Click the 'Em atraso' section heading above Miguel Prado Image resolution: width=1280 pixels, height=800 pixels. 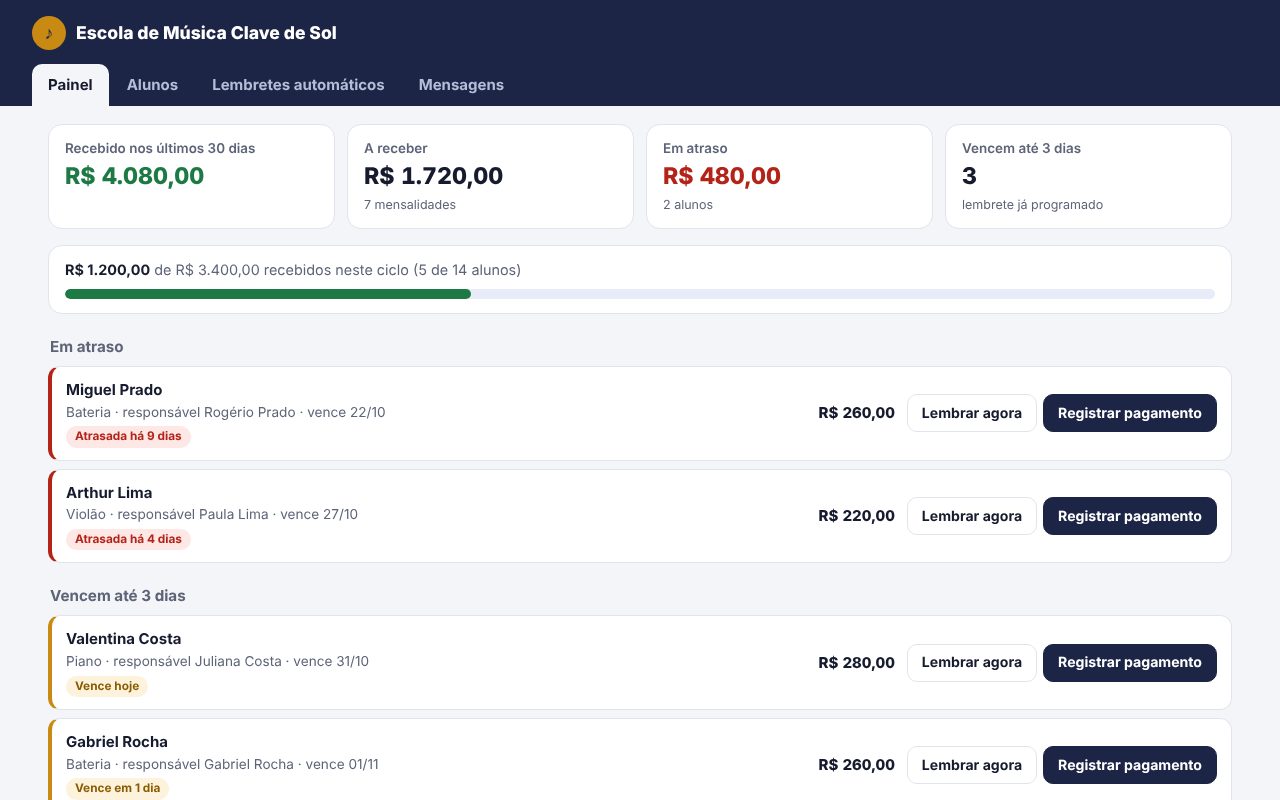(87, 347)
